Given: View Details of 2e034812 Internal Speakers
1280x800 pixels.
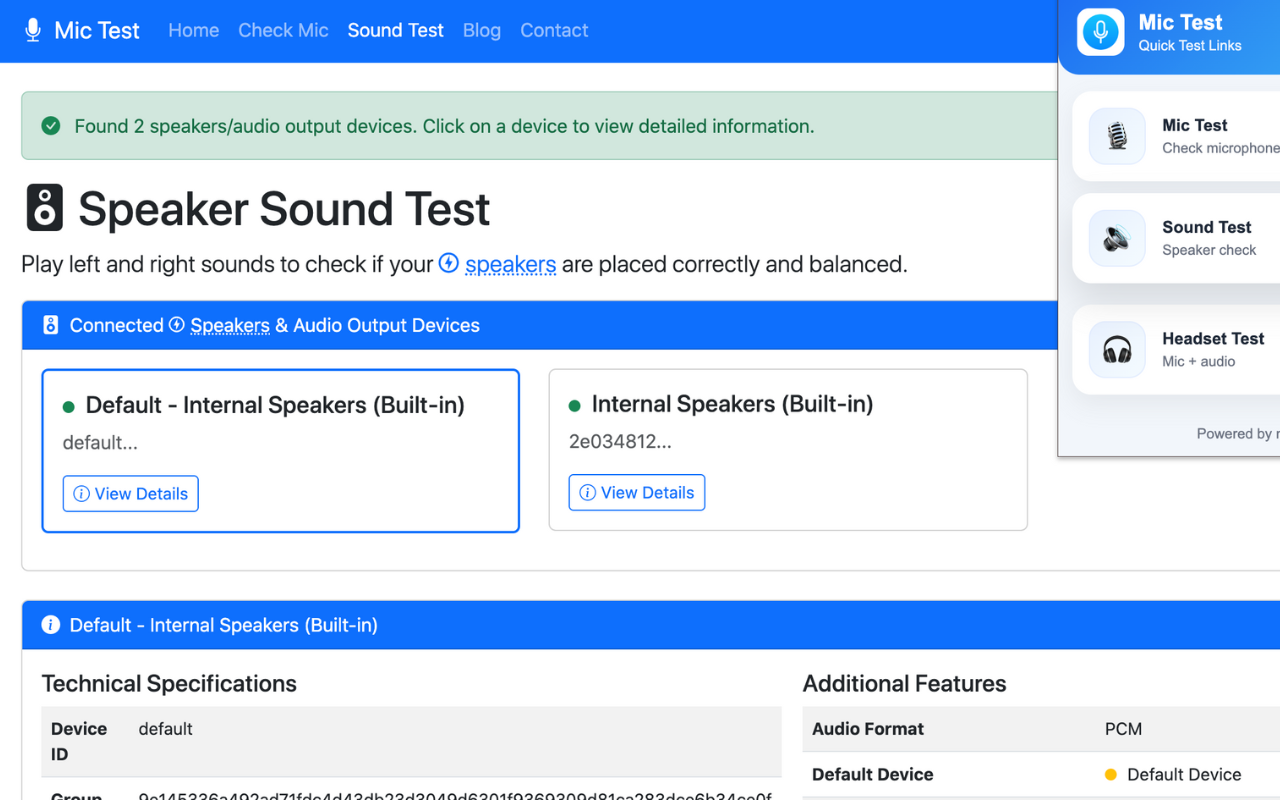Looking at the screenshot, I should pos(637,493).
